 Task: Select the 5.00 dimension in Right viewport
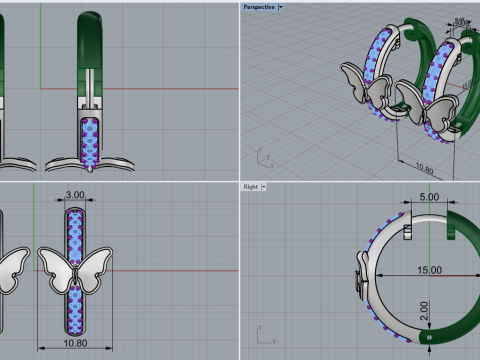tap(429, 197)
